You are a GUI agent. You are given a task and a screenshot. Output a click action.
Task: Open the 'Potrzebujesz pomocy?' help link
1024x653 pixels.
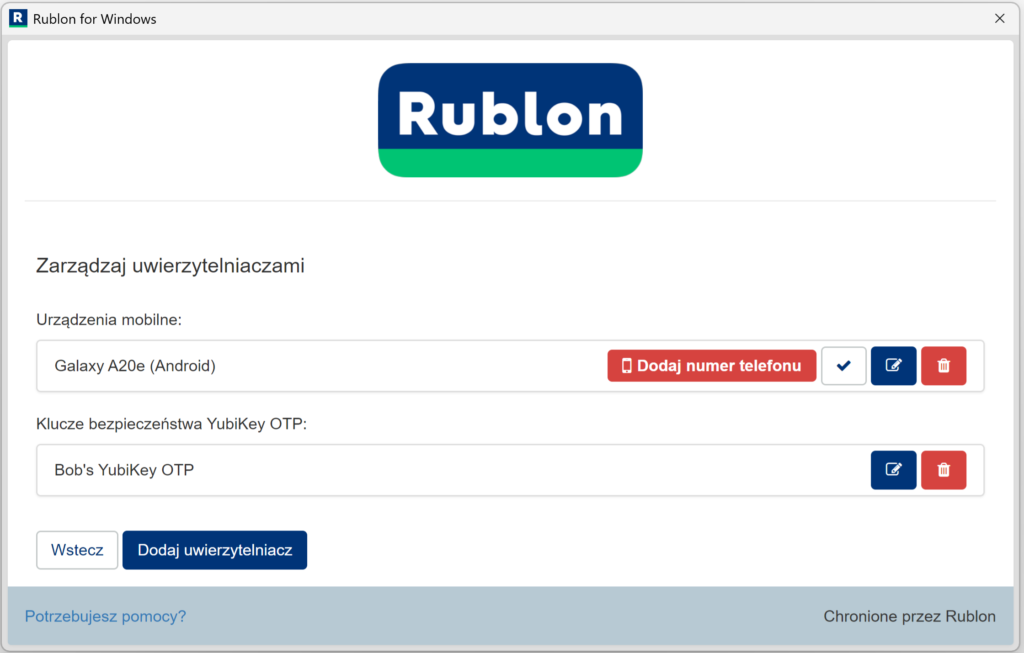click(105, 616)
